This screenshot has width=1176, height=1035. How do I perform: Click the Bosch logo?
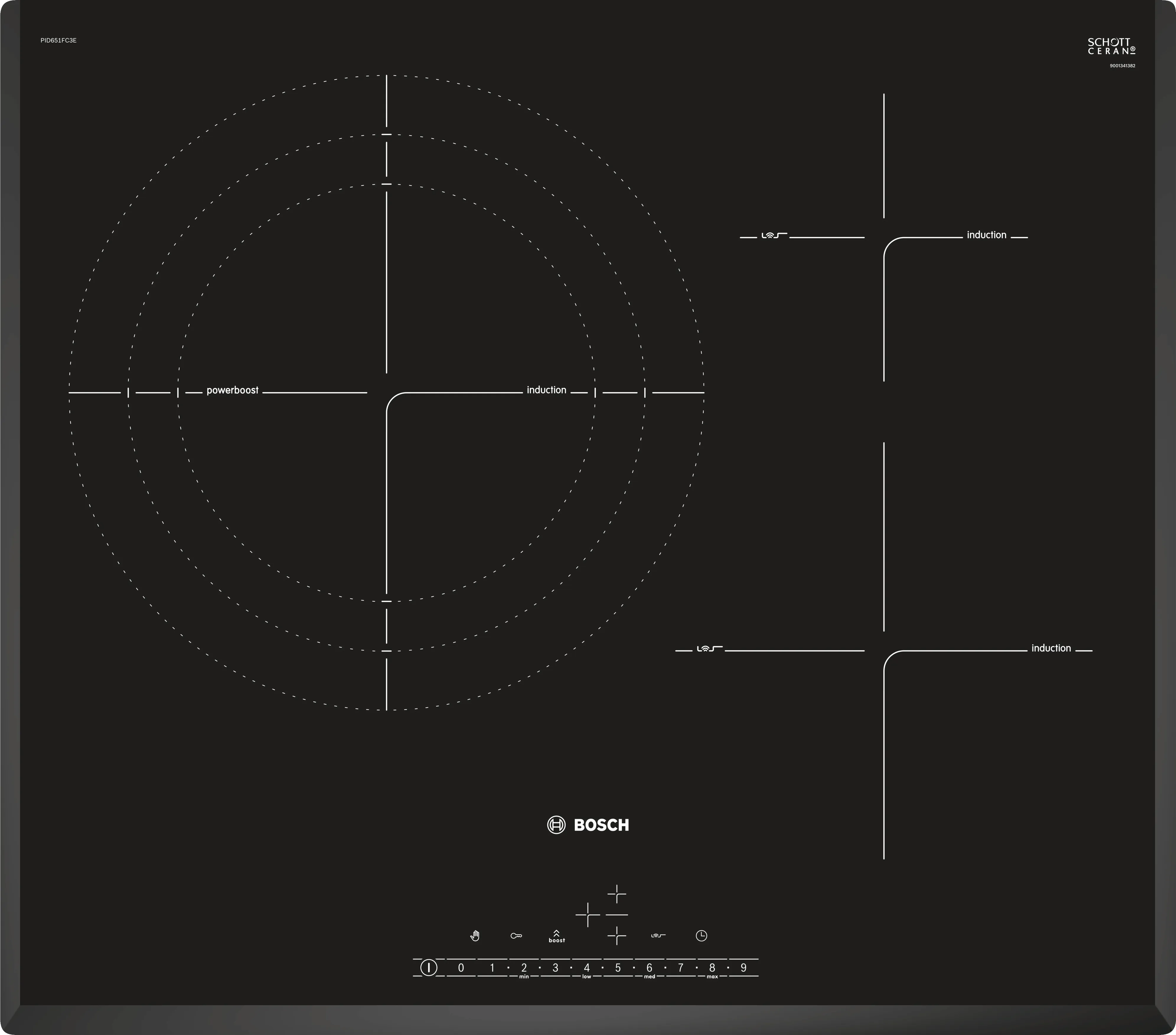point(588,825)
